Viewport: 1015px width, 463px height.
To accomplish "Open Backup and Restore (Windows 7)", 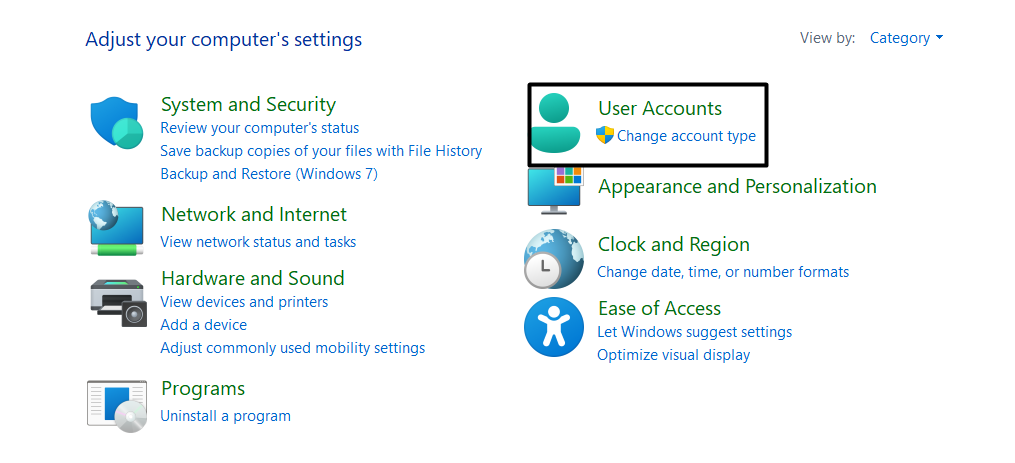I will [x=269, y=174].
